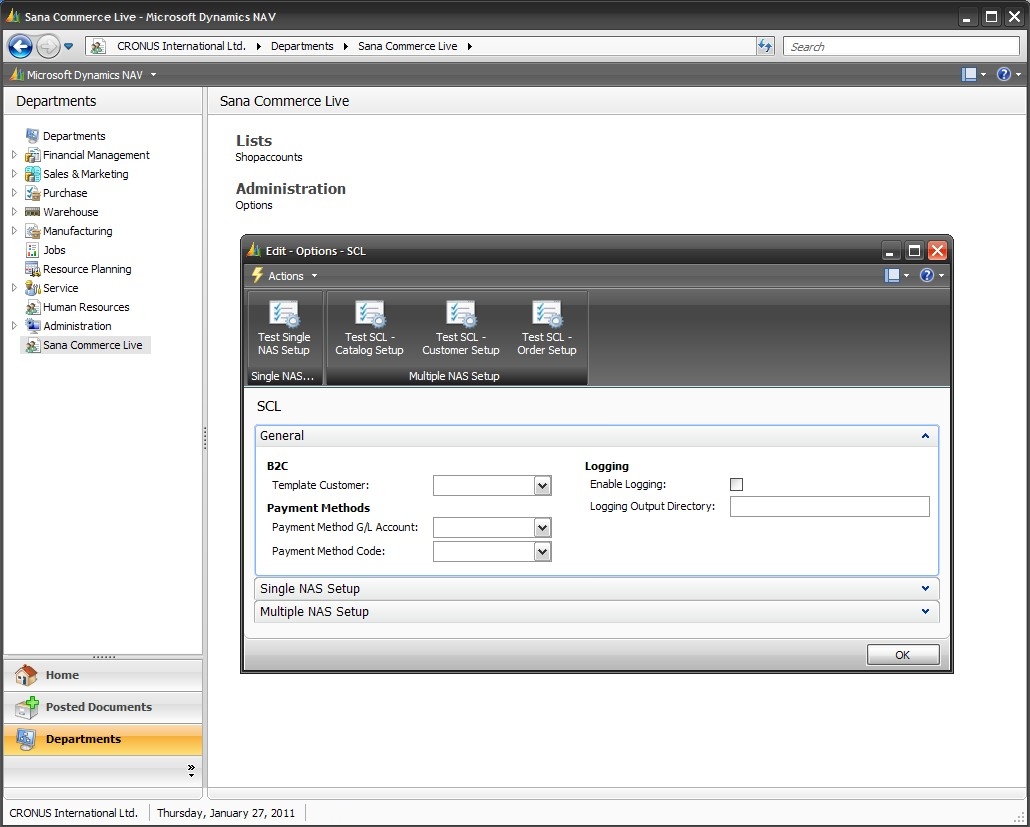
Task: Click customize layout icon in main window
Action: [x=969, y=74]
